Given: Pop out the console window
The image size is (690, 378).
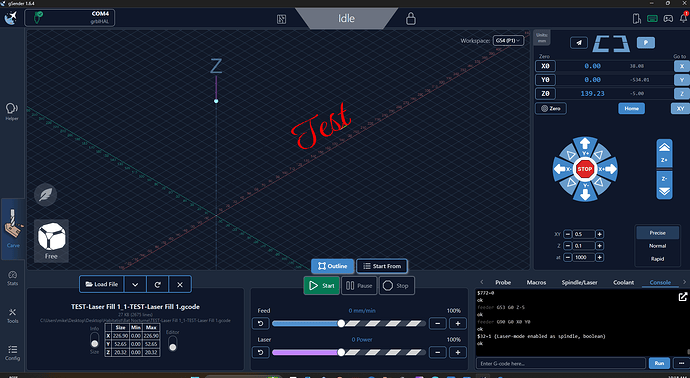Looking at the screenshot, I should (x=682, y=297).
